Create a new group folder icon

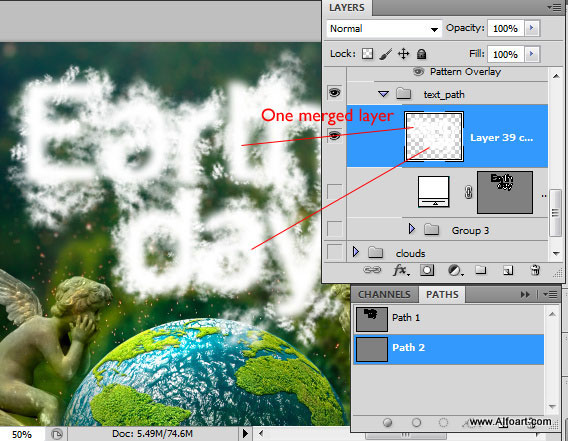481,270
